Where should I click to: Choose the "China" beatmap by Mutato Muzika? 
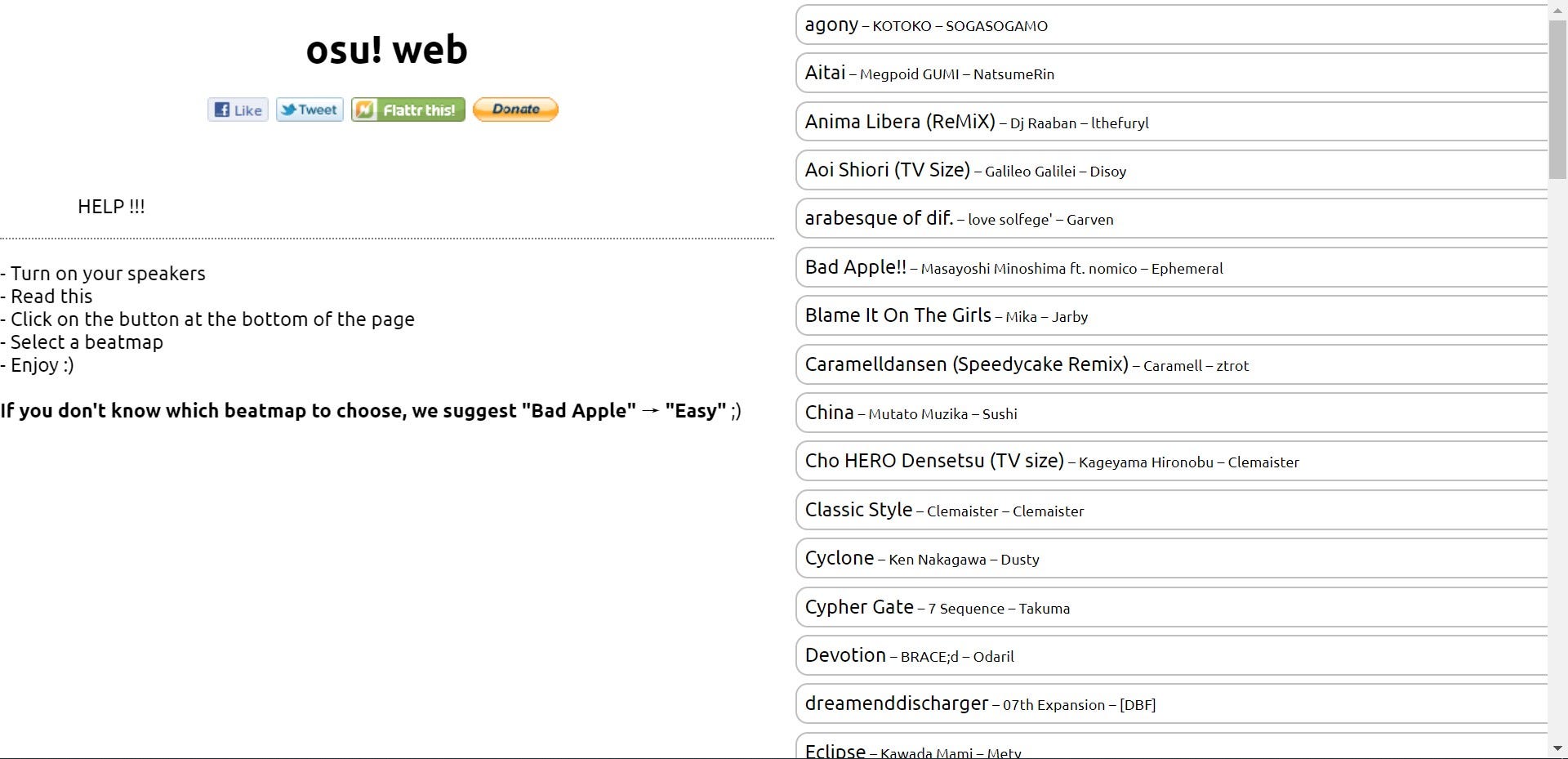click(1172, 413)
